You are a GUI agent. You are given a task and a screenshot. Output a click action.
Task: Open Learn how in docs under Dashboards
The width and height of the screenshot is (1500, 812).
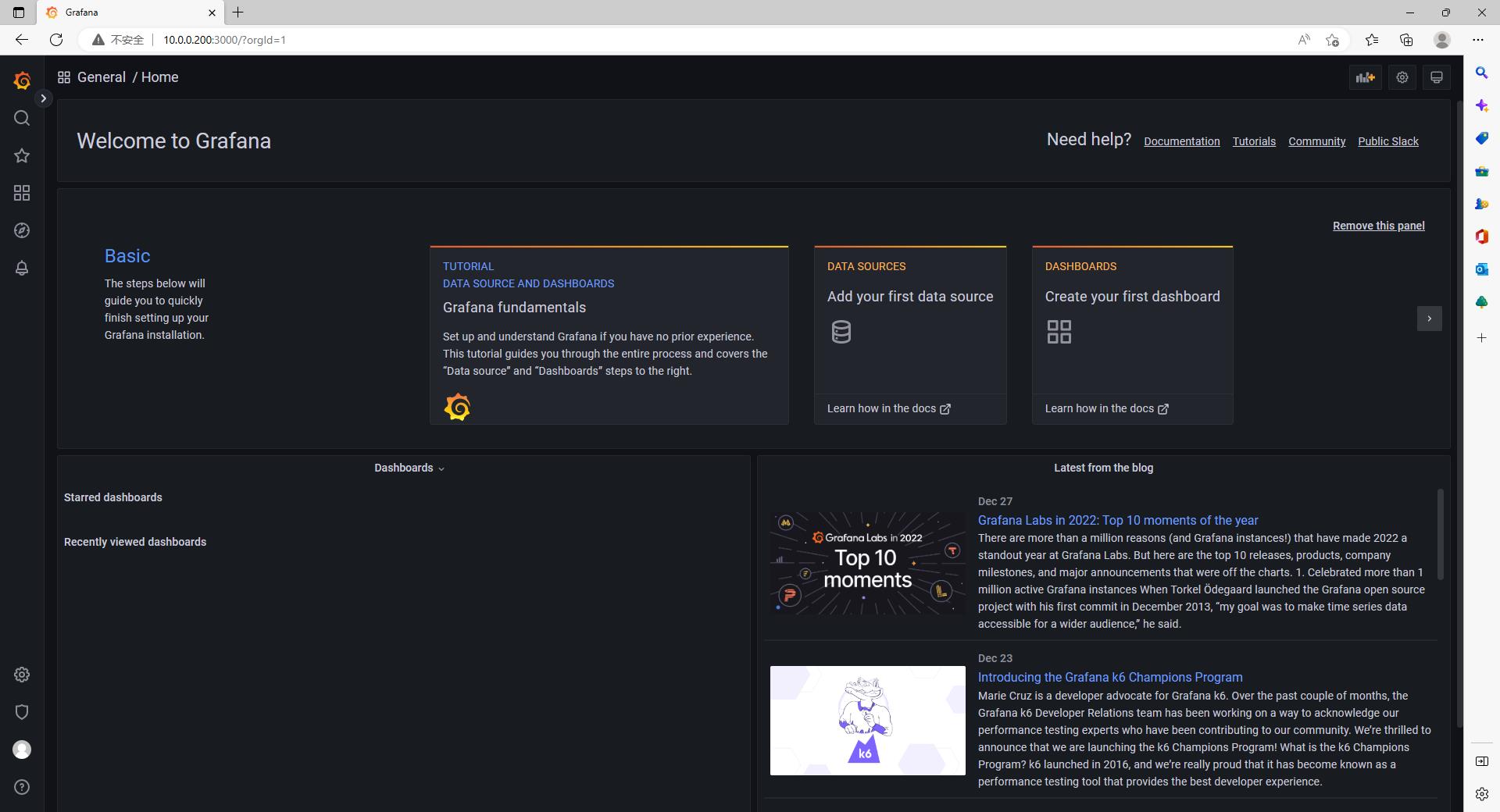(1106, 408)
